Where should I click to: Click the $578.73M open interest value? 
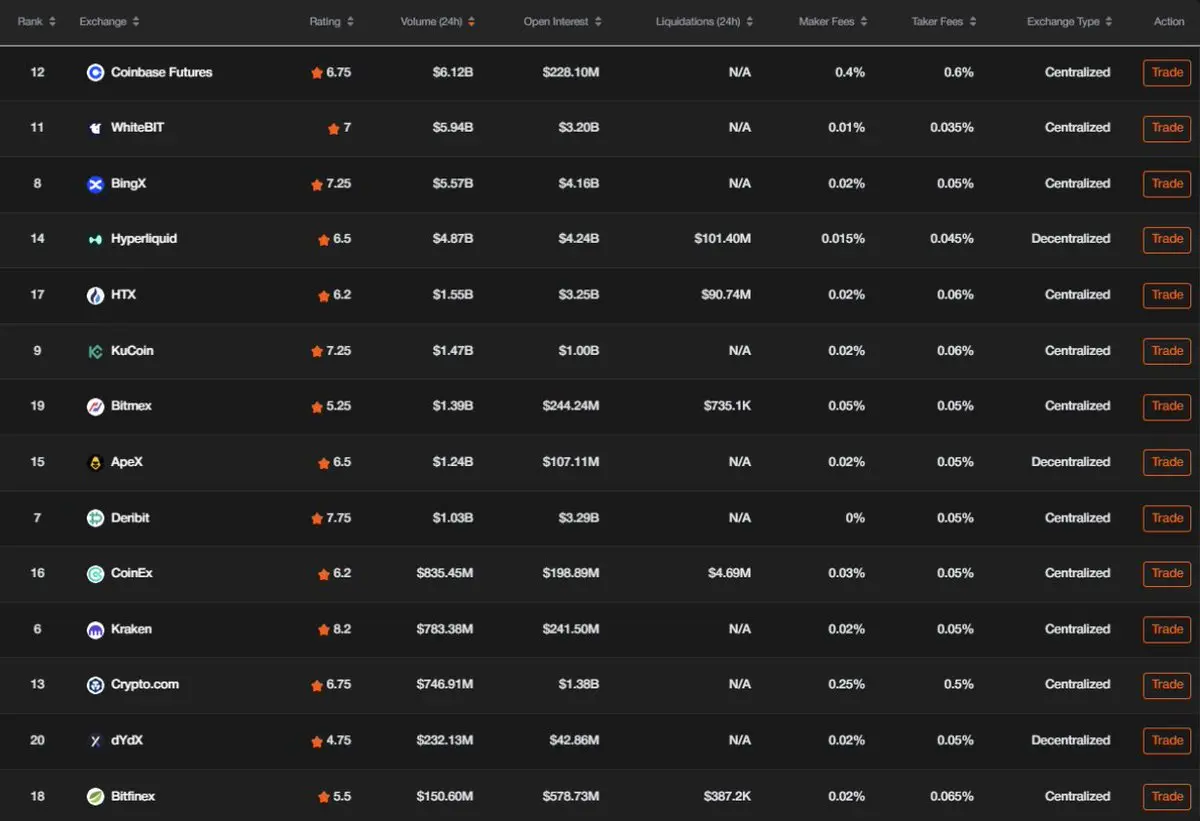[x=571, y=797]
